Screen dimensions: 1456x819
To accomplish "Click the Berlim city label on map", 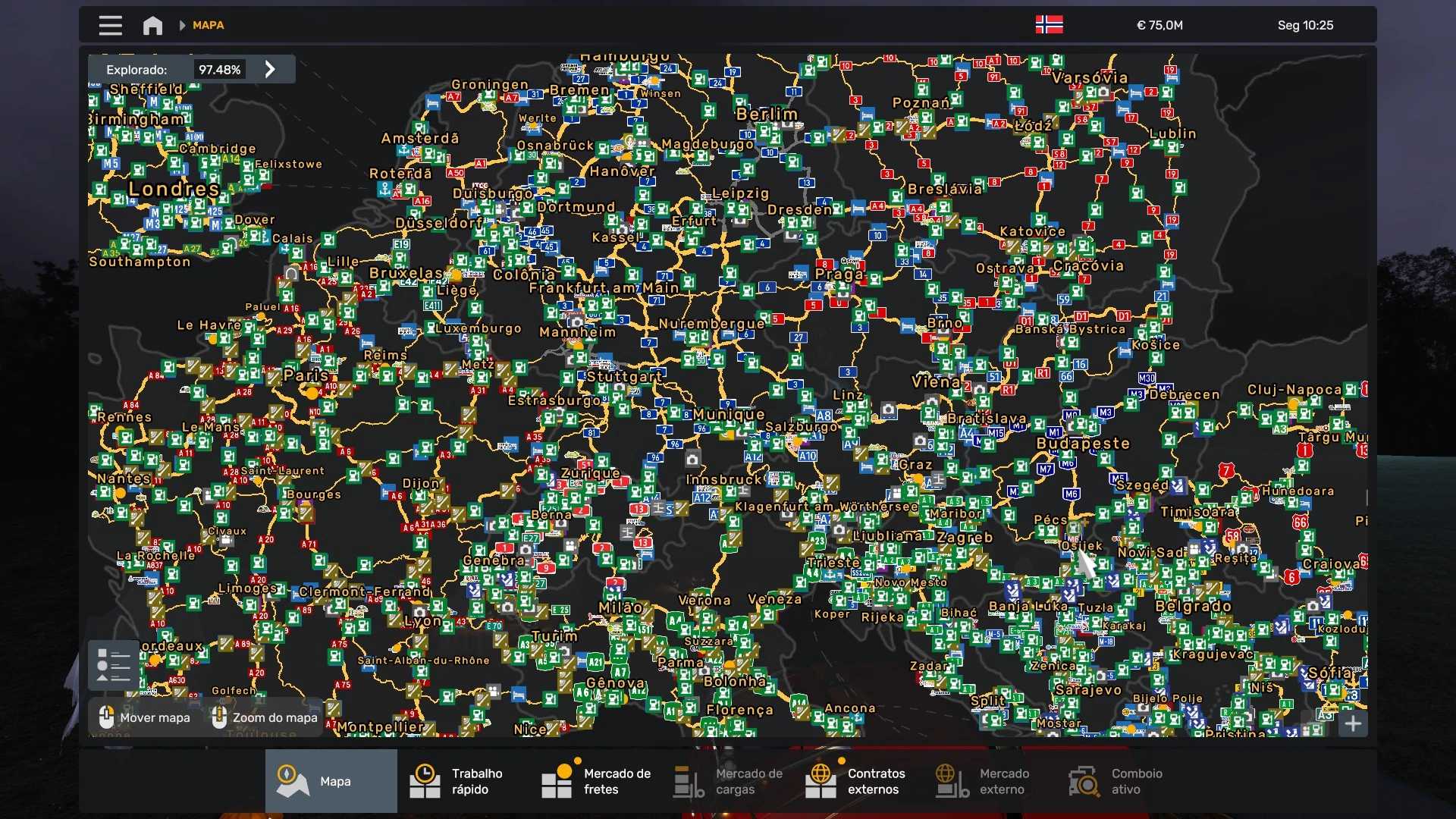I will click(767, 114).
